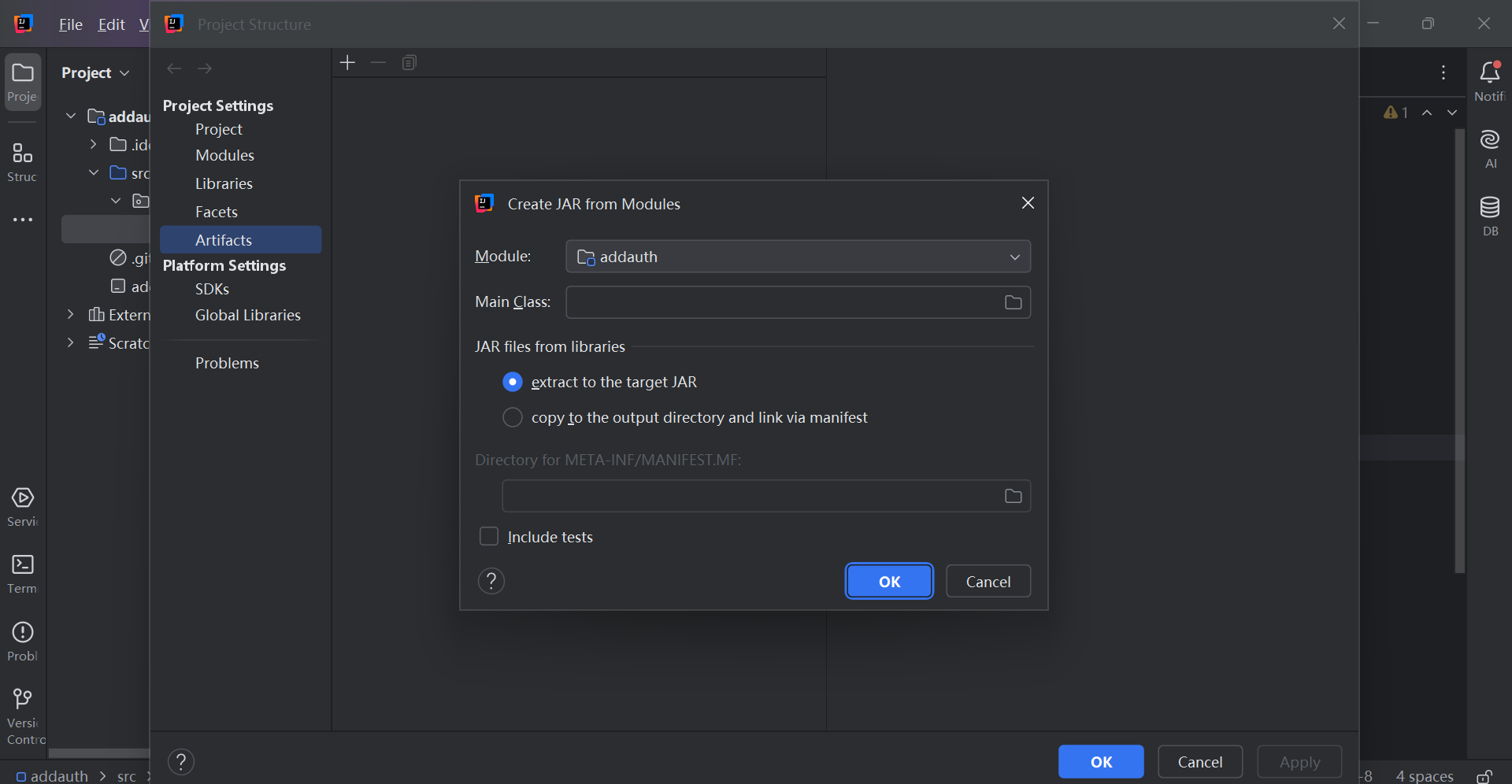This screenshot has width=1512, height=784.
Task: Open the Services tool window
Action: point(23,506)
